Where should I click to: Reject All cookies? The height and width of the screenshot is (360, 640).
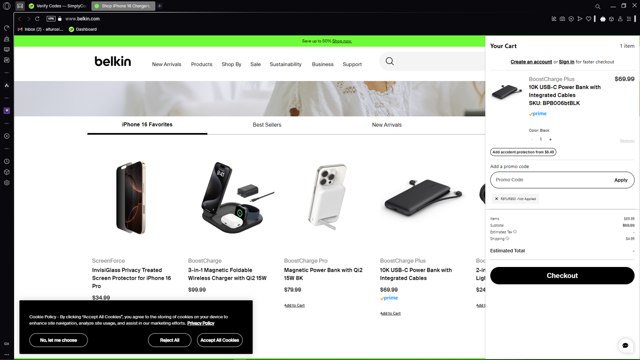169,340
